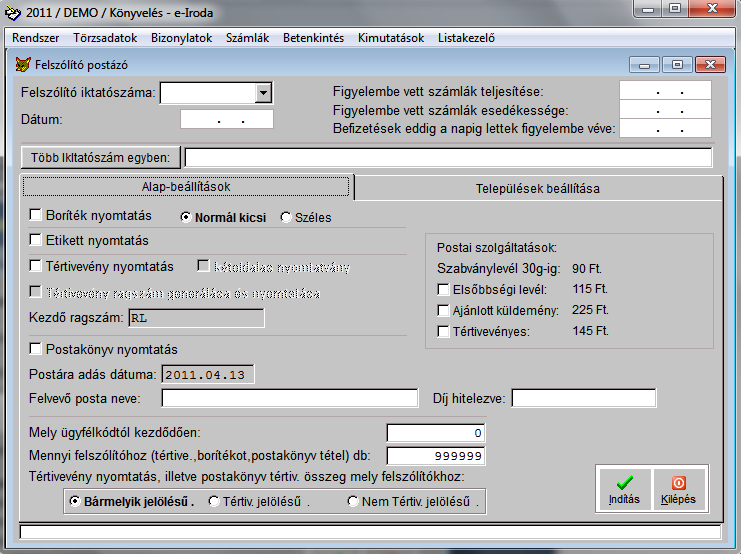Screen dimensions: 741x554
Task: Check the Postakönyv nyomtatás option
Action: point(36,349)
